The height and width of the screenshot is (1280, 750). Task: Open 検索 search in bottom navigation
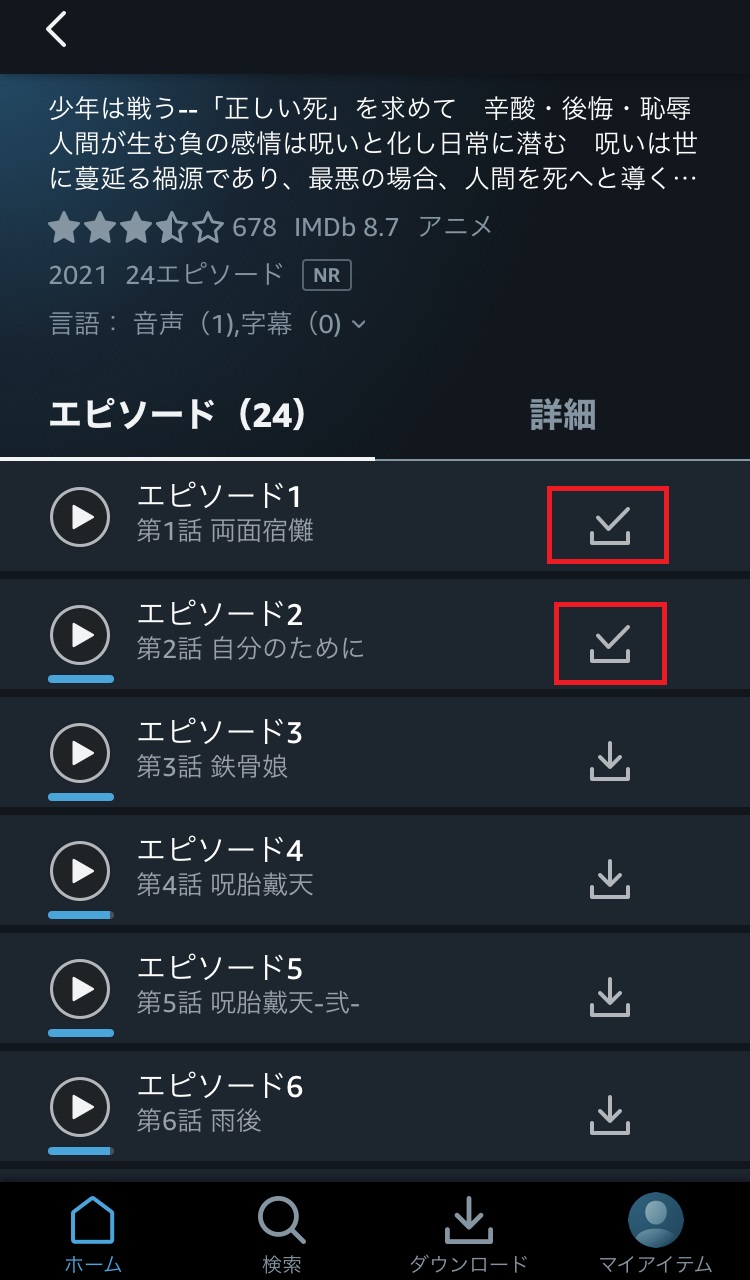281,1234
